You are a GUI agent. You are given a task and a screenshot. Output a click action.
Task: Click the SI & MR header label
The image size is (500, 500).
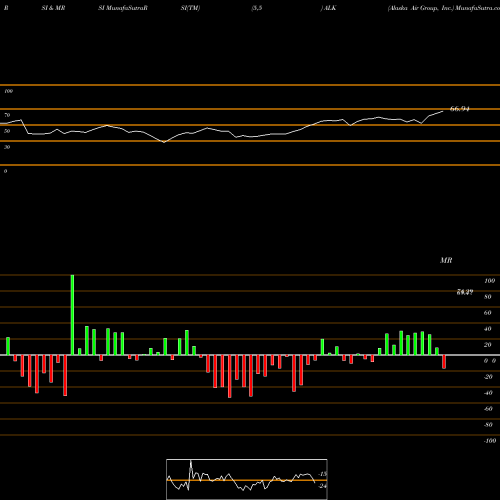pos(53,8)
